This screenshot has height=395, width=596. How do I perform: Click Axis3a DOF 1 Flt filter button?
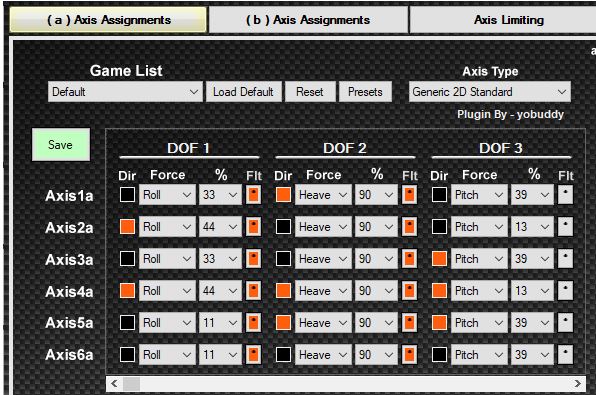(254, 259)
